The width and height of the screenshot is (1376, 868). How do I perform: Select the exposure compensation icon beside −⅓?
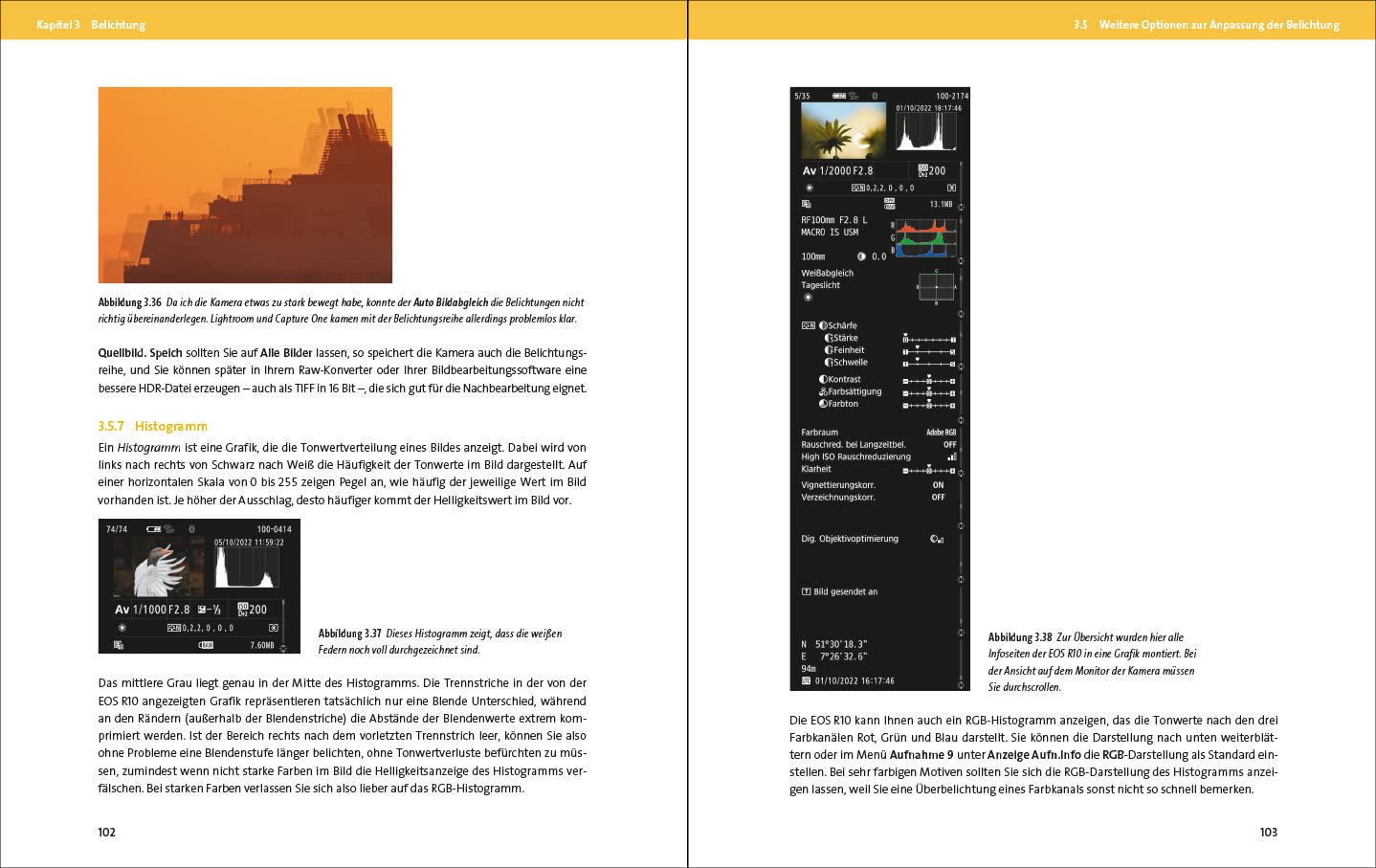tap(203, 609)
